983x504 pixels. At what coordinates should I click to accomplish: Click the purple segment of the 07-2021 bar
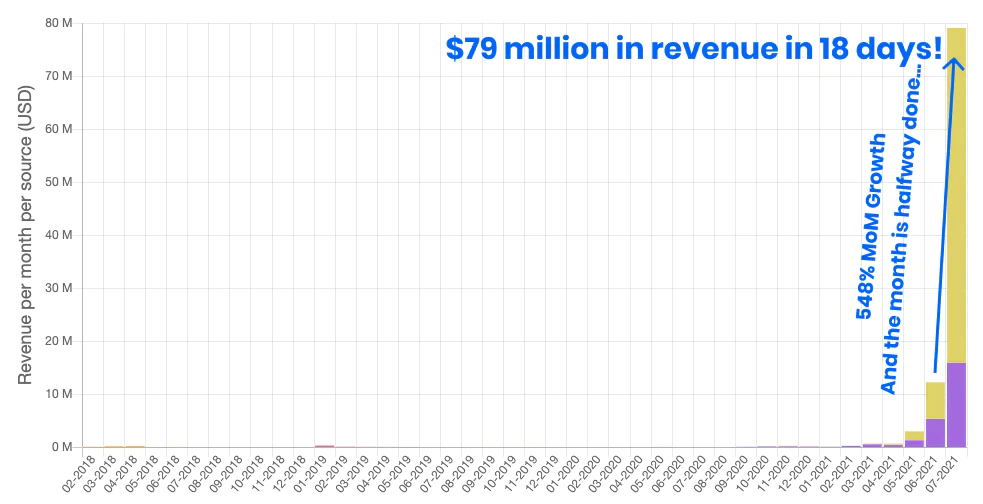[x=956, y=405]
